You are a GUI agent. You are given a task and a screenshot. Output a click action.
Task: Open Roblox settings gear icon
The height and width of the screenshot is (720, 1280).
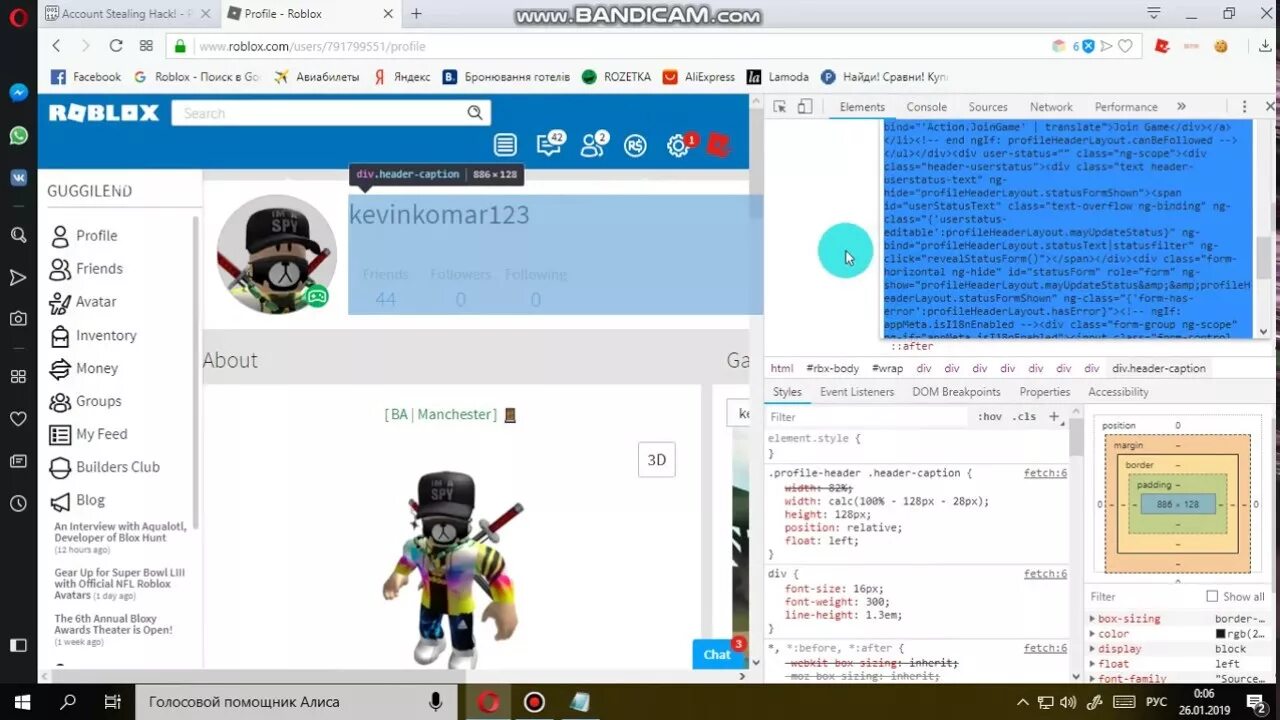pos(679,145)
